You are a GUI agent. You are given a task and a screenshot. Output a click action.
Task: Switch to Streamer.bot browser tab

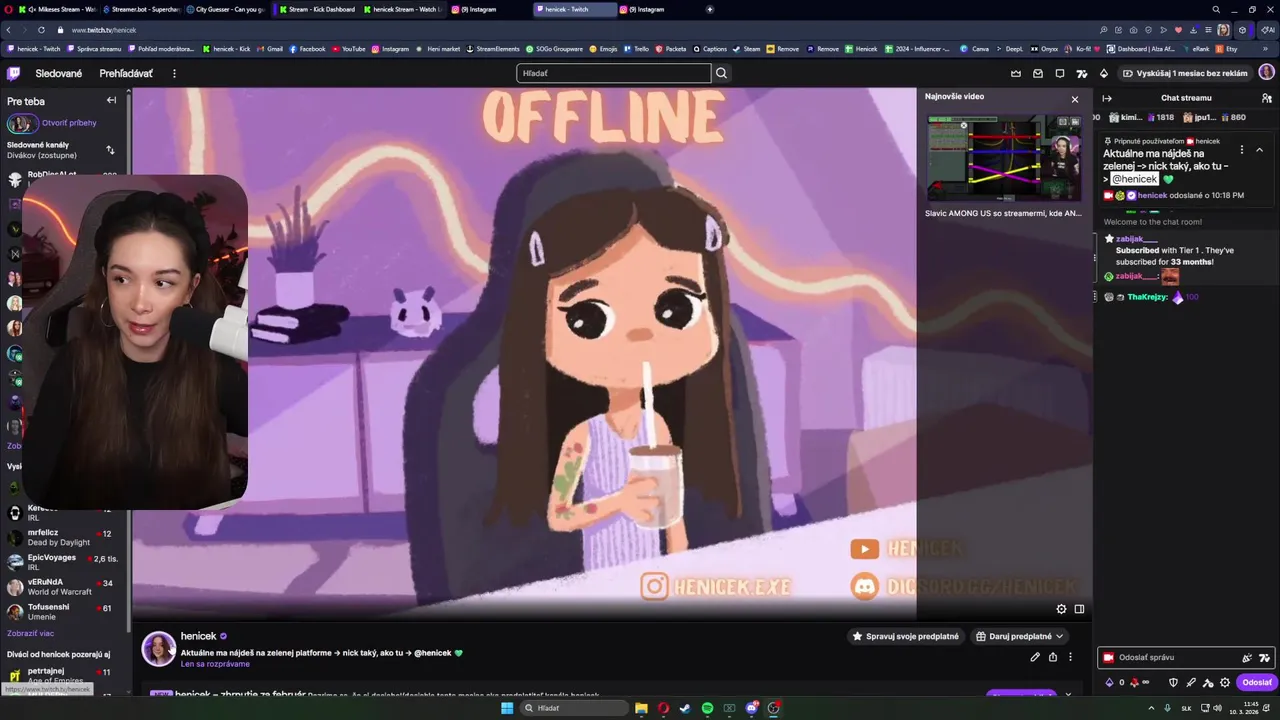point(140,9)
